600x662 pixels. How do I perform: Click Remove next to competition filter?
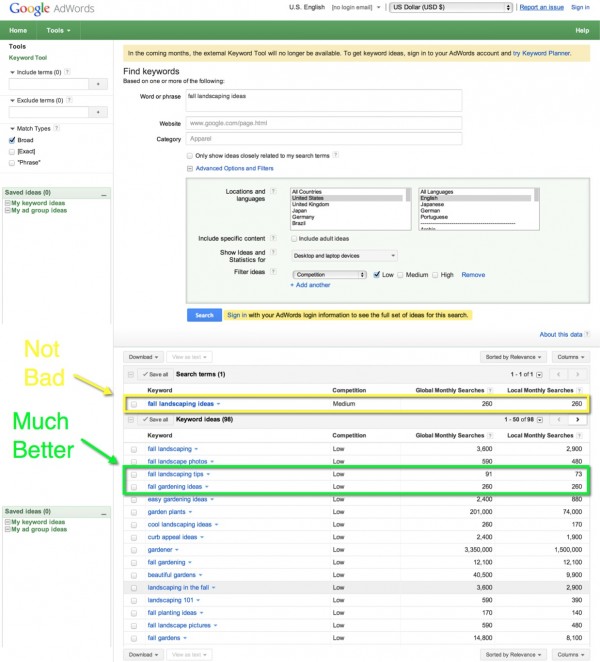(x=473, y=274)
